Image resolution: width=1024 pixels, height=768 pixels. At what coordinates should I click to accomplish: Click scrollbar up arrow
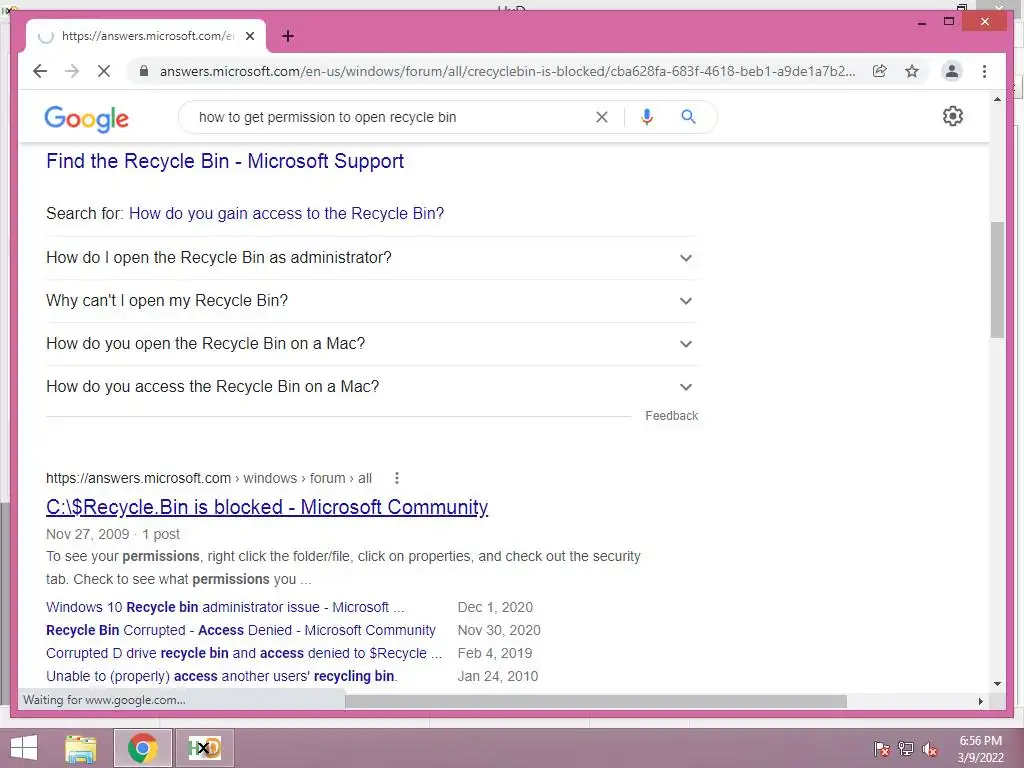tap(997, 99)
